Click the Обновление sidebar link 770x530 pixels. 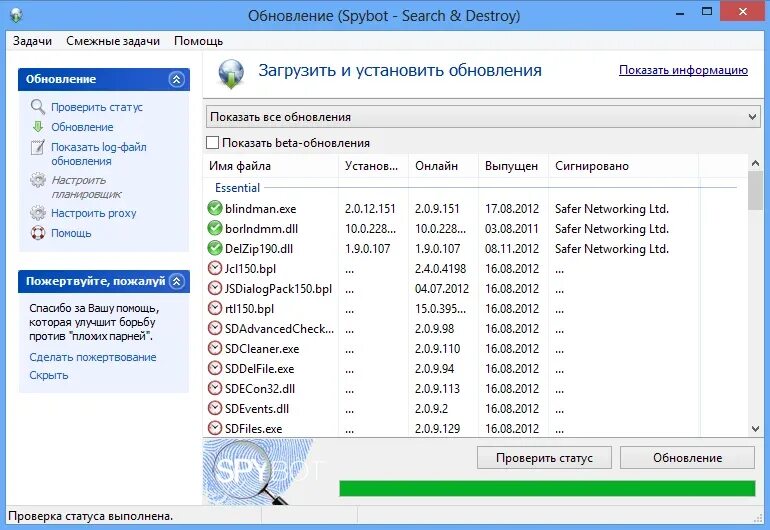(82, 127)
